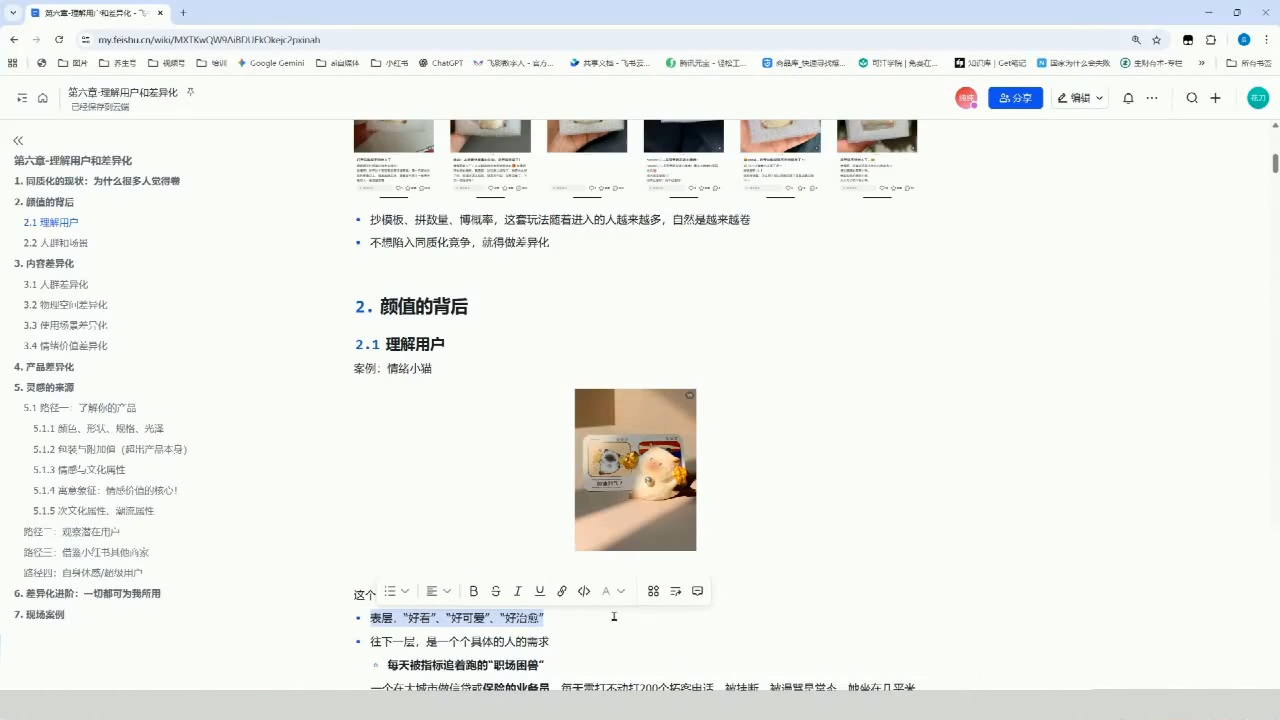Collapse the outline sidebar with the double chevron
Viewport: 1280px width, 720px height.
[18, 141]
